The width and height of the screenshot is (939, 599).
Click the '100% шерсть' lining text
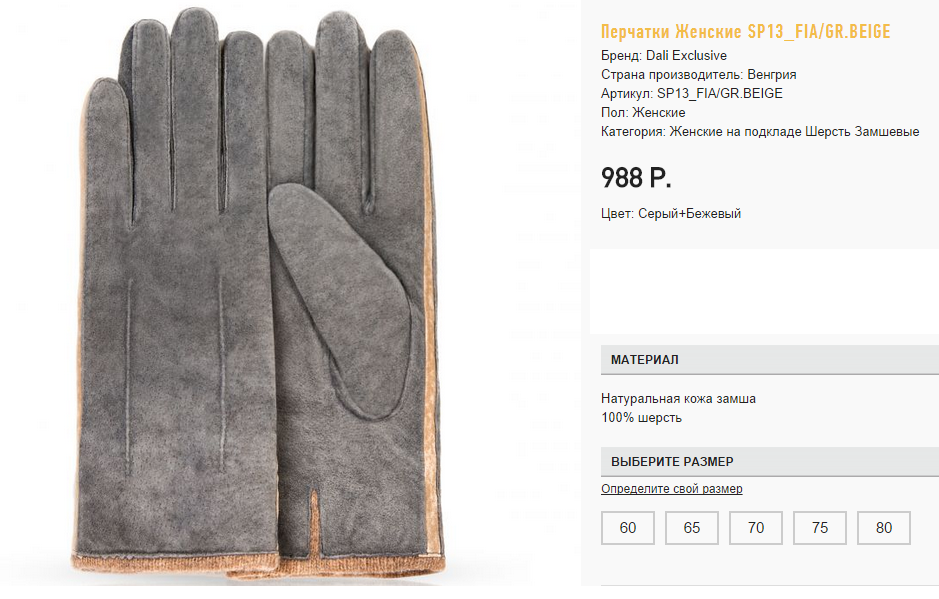[x=641, y=417]
